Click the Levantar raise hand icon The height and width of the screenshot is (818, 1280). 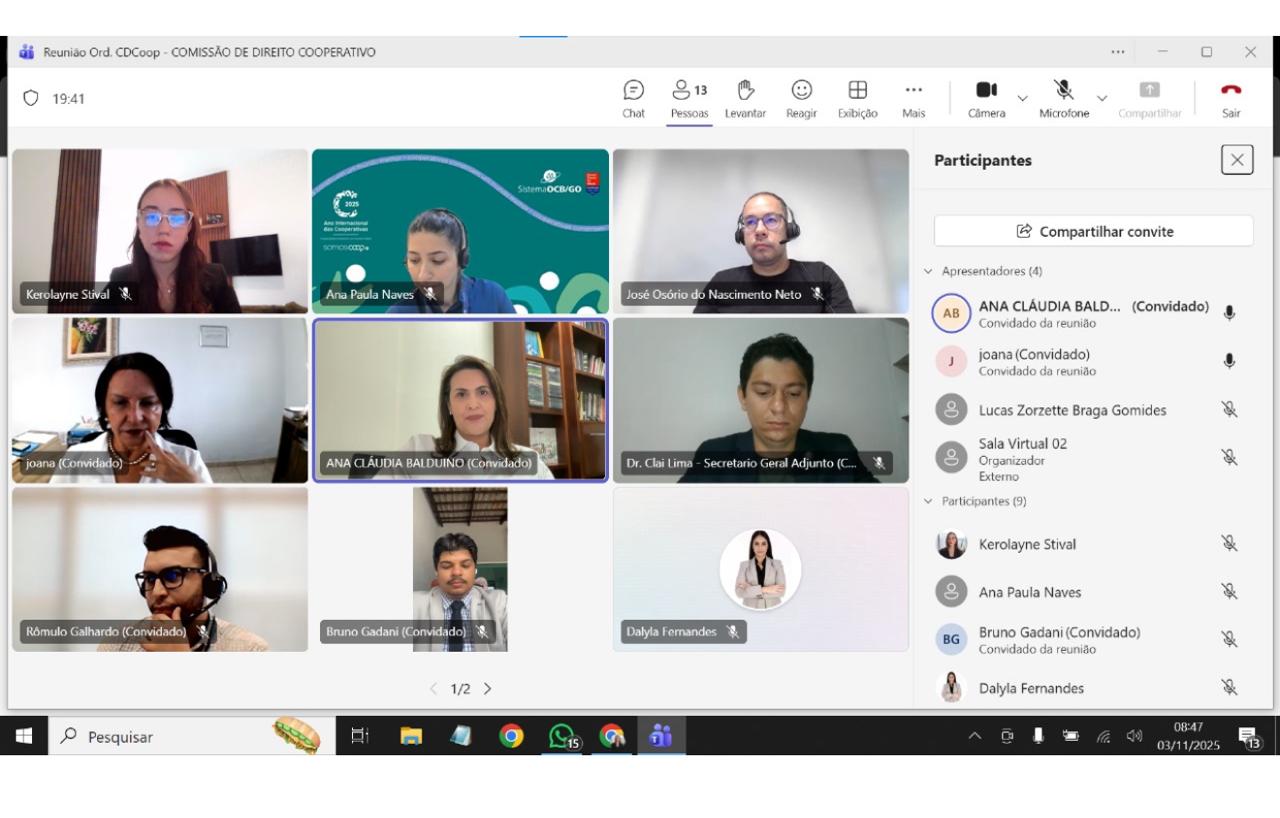(745, 98)
